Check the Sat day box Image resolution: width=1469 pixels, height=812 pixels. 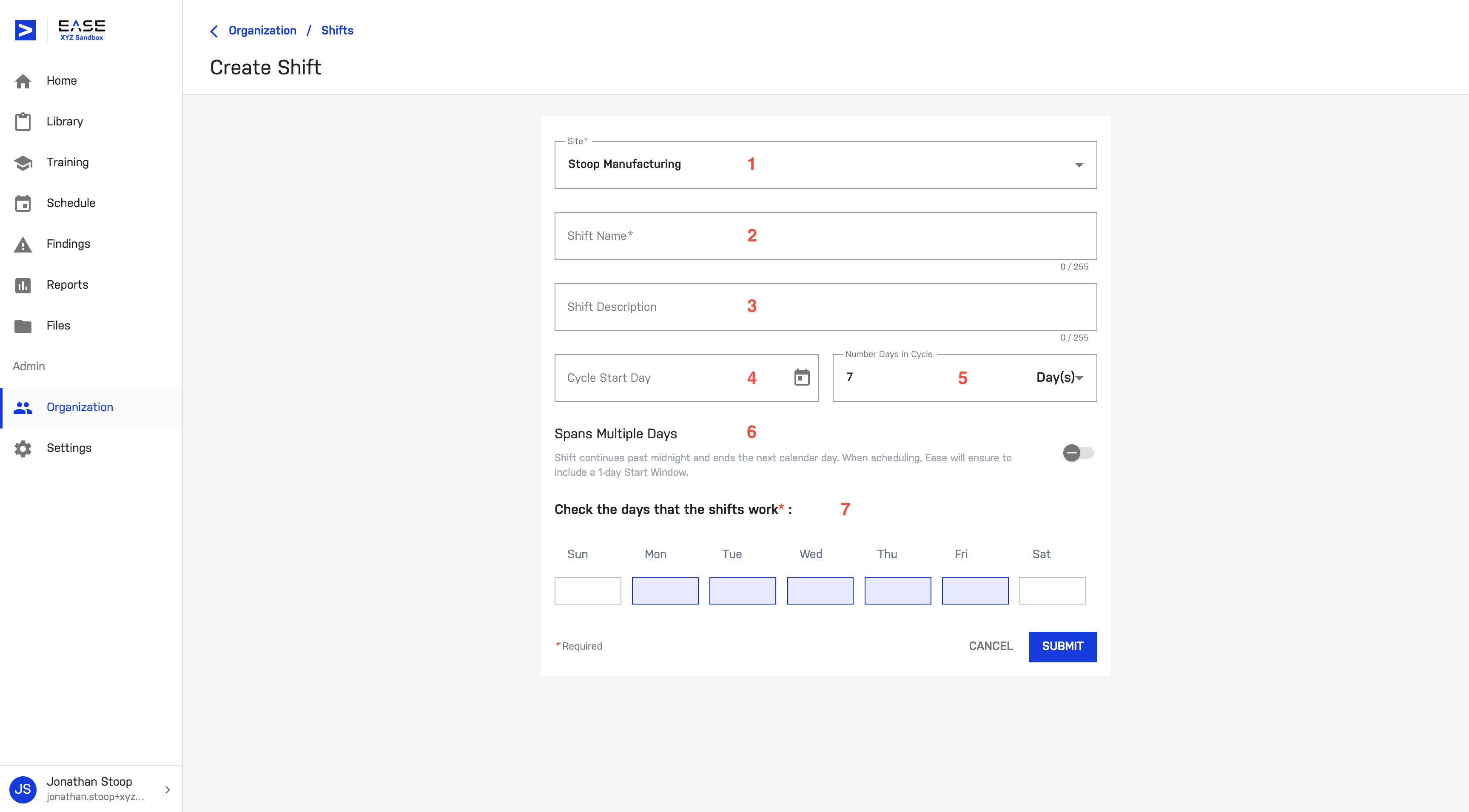(x=1053, y=590)
